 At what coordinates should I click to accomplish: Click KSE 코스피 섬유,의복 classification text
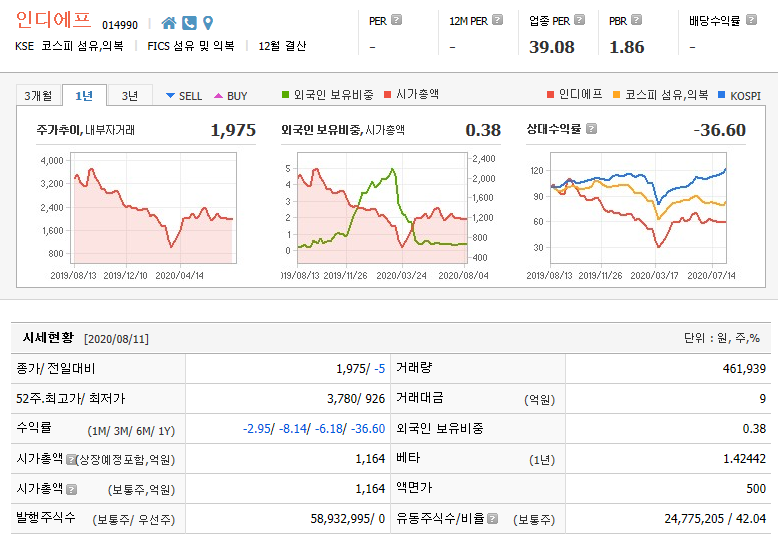click(69, 46)
